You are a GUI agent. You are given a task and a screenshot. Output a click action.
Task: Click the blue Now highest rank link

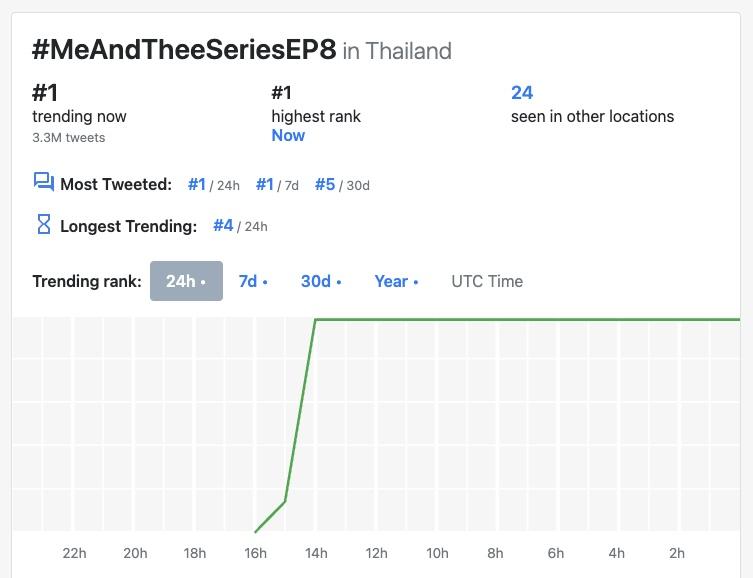(288, 135)
